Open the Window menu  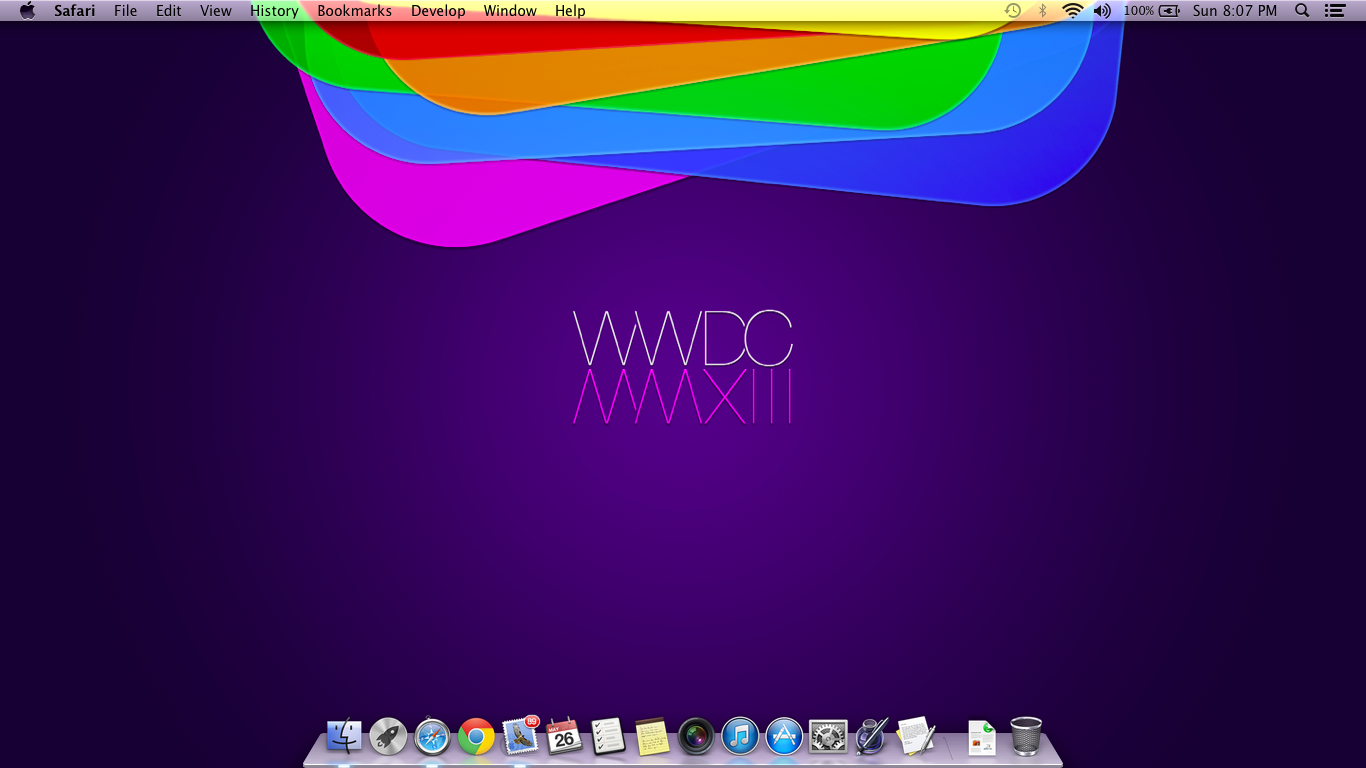coord(510,11)
